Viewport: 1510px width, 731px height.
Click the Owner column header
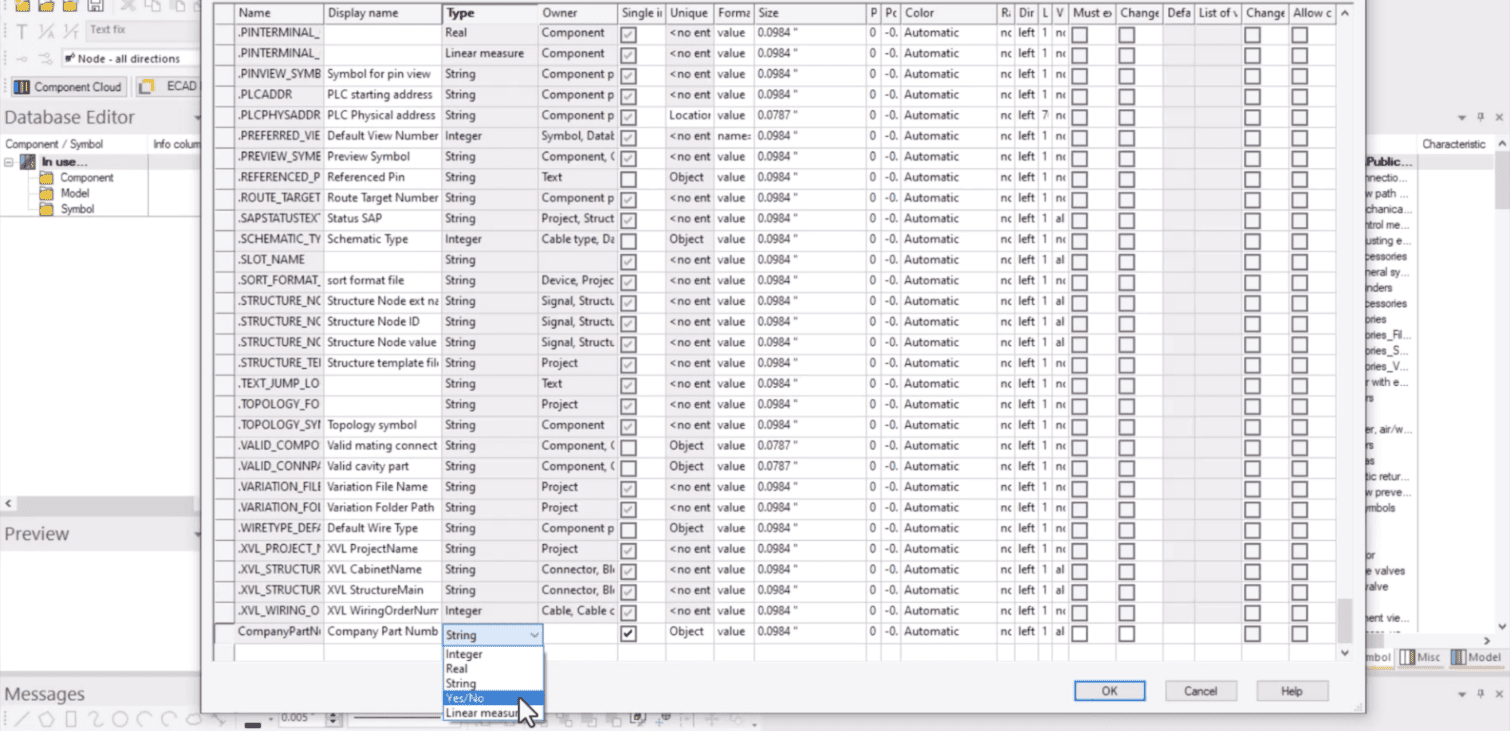click(x=577, y=13)
